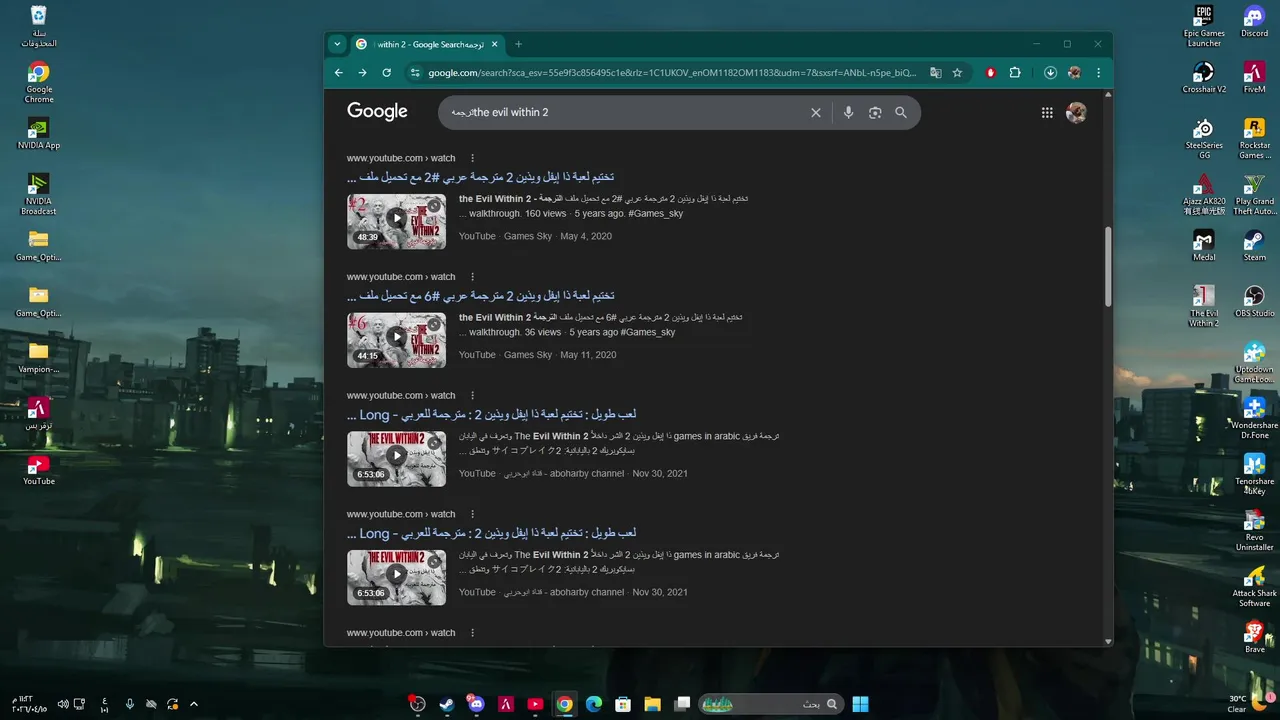The width and height of the screenshot is (1280, 720).
Task: Open Revo Uninstaller desktop icon
Action: pyautogui.click(x=1254, y=530)
